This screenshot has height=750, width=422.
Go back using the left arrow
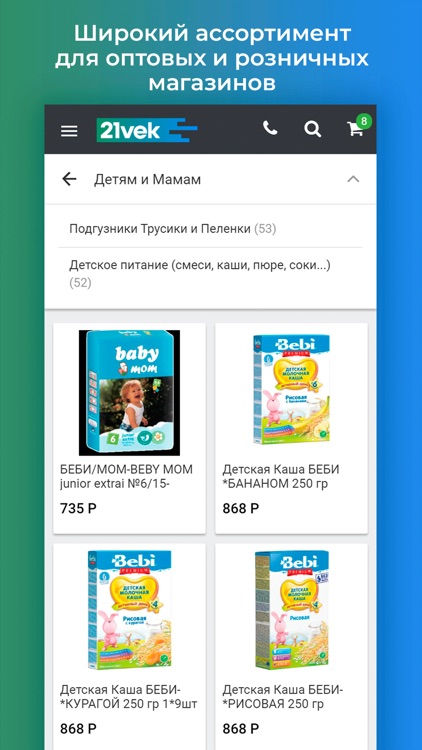tap(69, 179)
